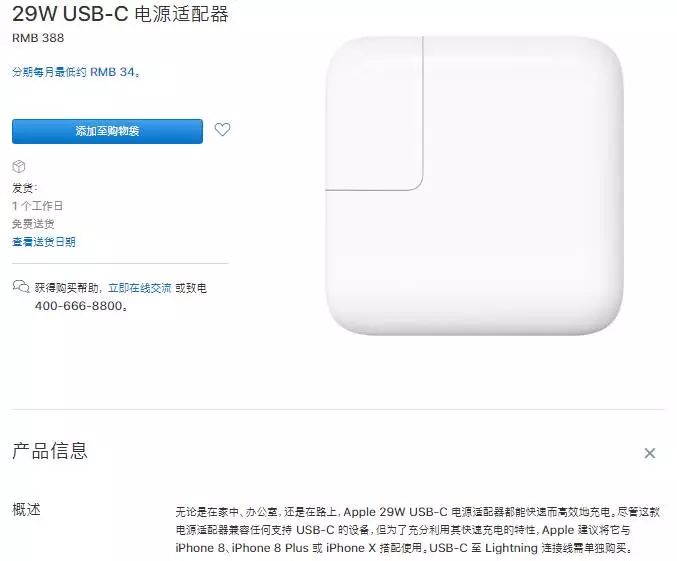Open the 分期每月最低约 RMB 34 installment link
This screenshot has width=677, height=561.
(76, 72)
